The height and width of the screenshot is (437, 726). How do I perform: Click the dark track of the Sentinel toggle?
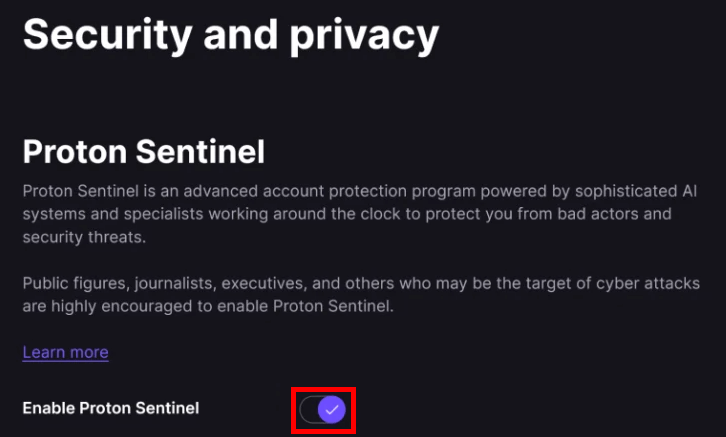pyautogui.click(x=308, y=409)
